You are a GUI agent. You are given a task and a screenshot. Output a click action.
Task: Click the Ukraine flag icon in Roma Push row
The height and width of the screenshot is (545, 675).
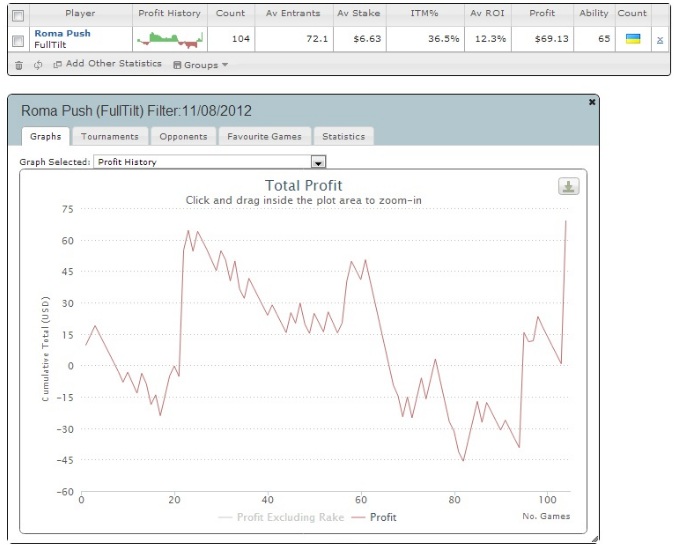click(633, 39)
